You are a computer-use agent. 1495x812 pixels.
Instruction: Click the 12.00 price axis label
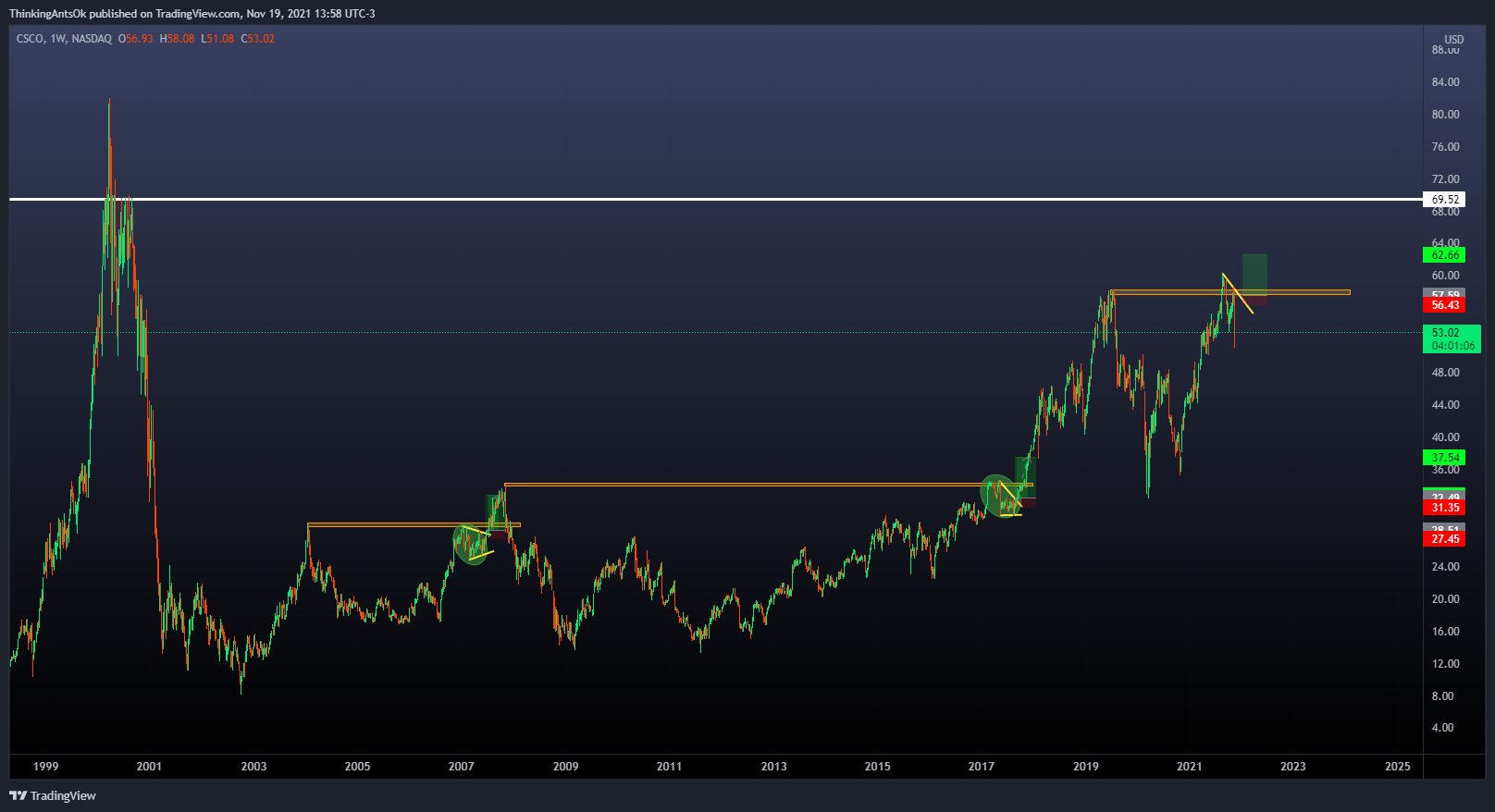1445,664
